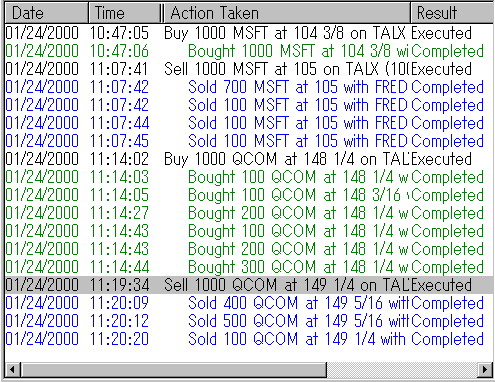495x382 pixels.
Task: Click the Result column header
Action: pos(452,13)
